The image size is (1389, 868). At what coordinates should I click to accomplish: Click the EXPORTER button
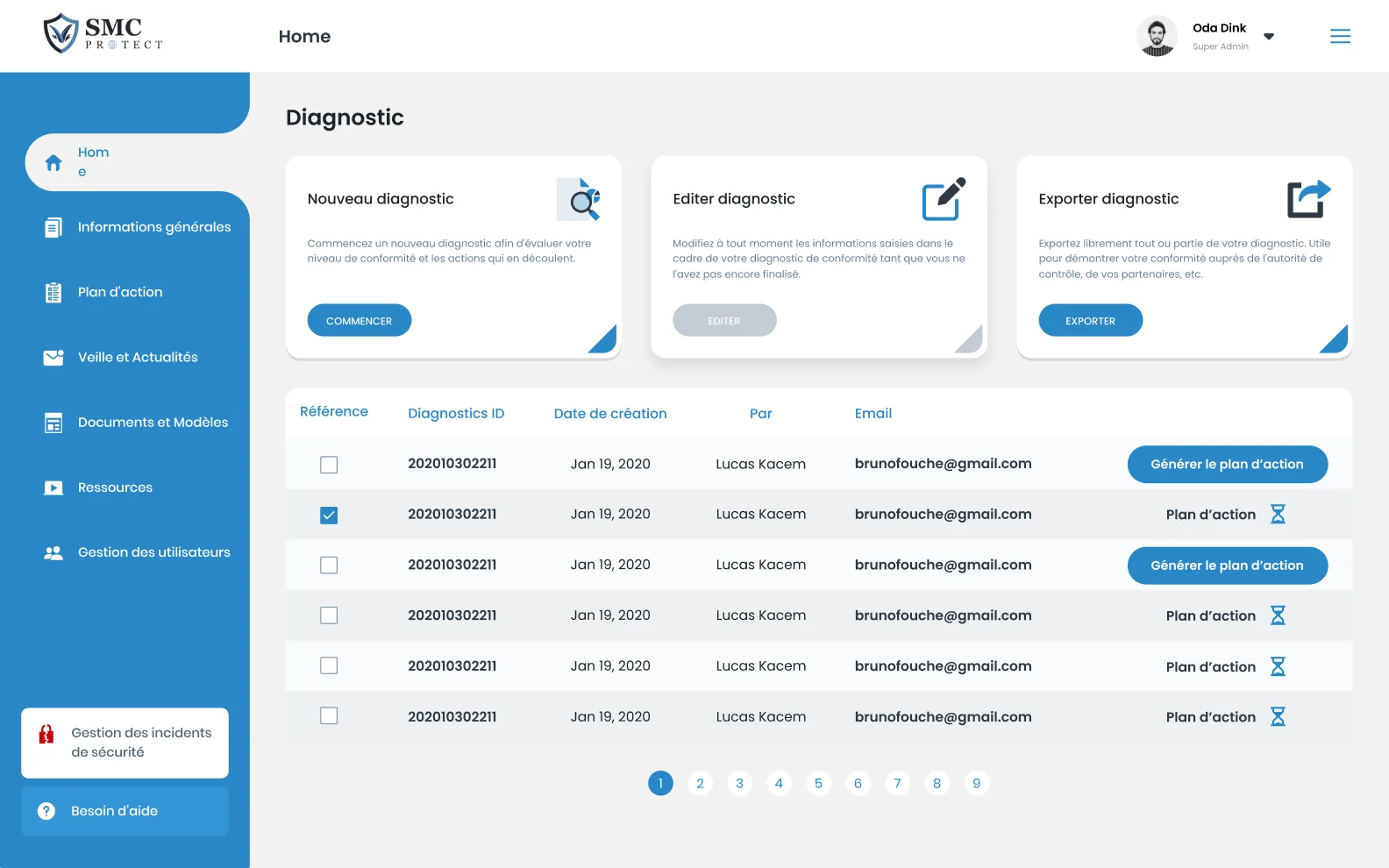[1091, 320]
